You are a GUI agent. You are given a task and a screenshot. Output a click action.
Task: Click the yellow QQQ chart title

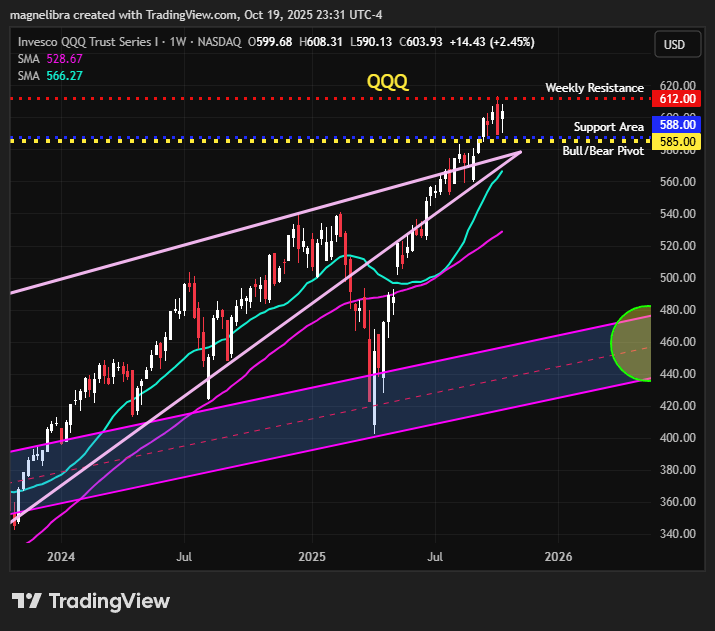click(x=388, y=82)
